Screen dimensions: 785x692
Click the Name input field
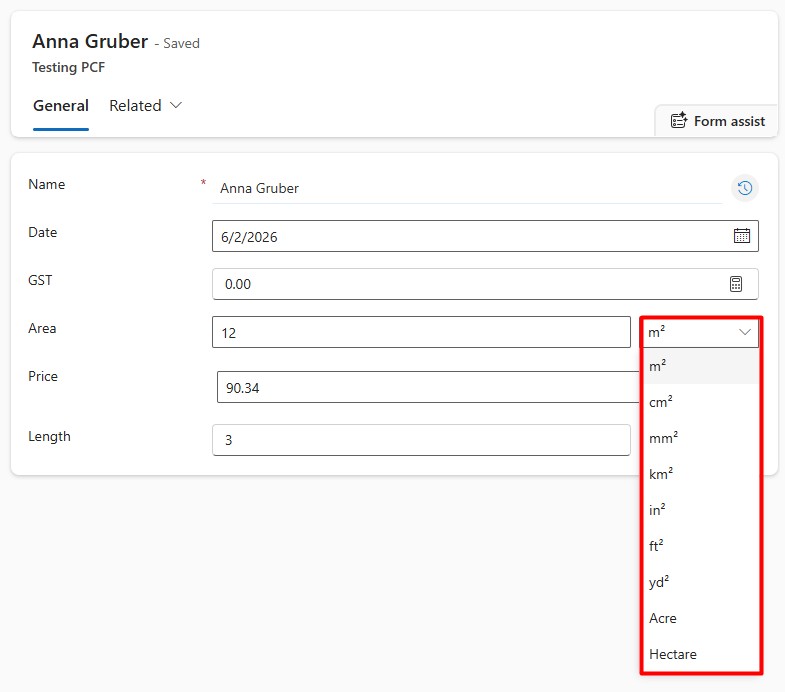click(467, 188)
